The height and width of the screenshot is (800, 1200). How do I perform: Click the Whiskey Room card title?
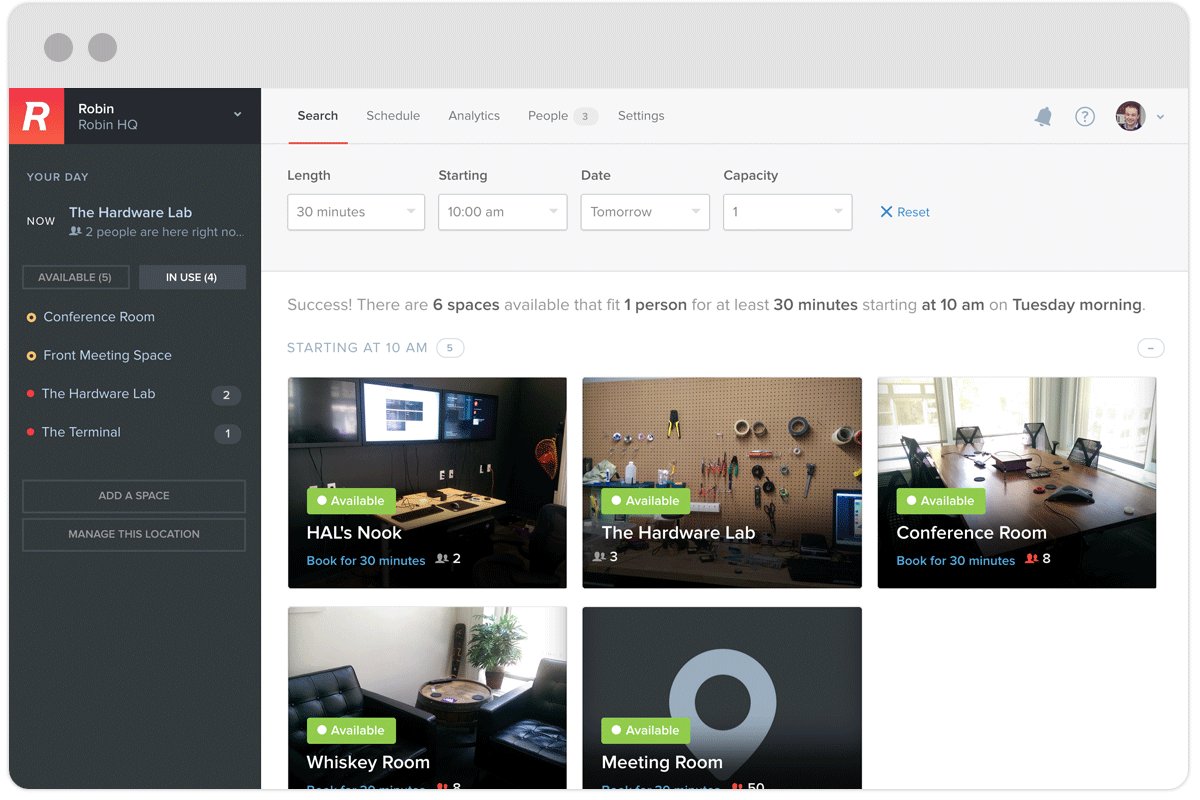tap(368, 763)
